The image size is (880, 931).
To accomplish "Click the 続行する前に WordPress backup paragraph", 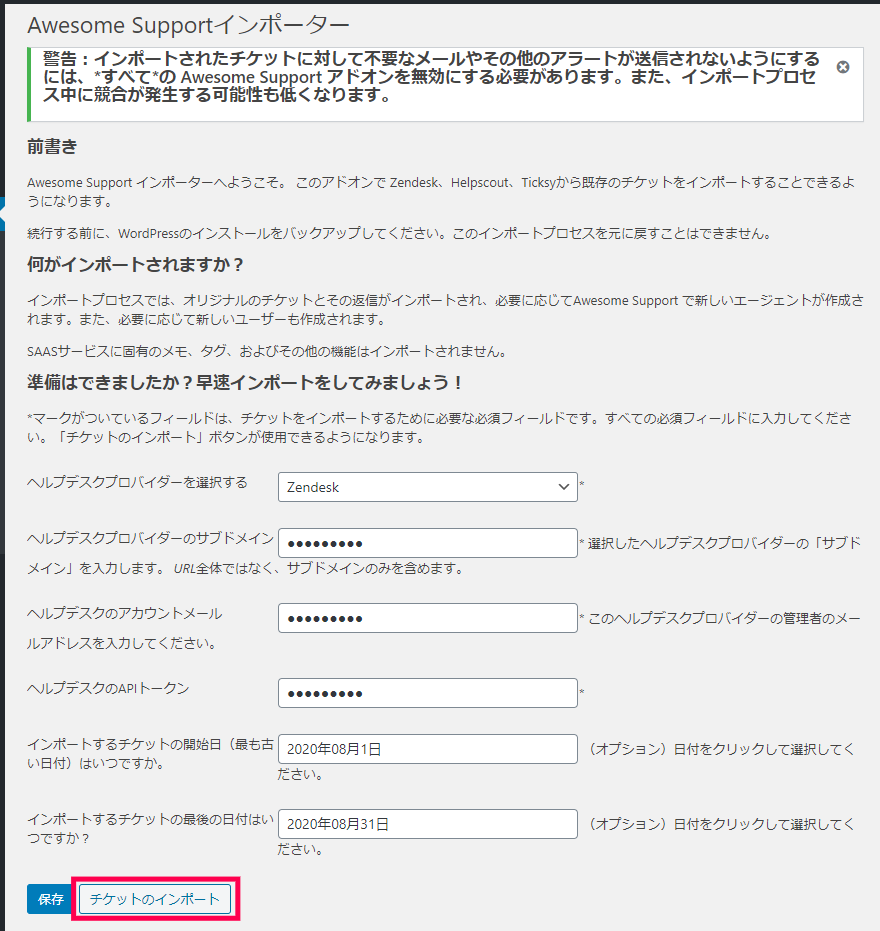I will click(x=400, y=233).
